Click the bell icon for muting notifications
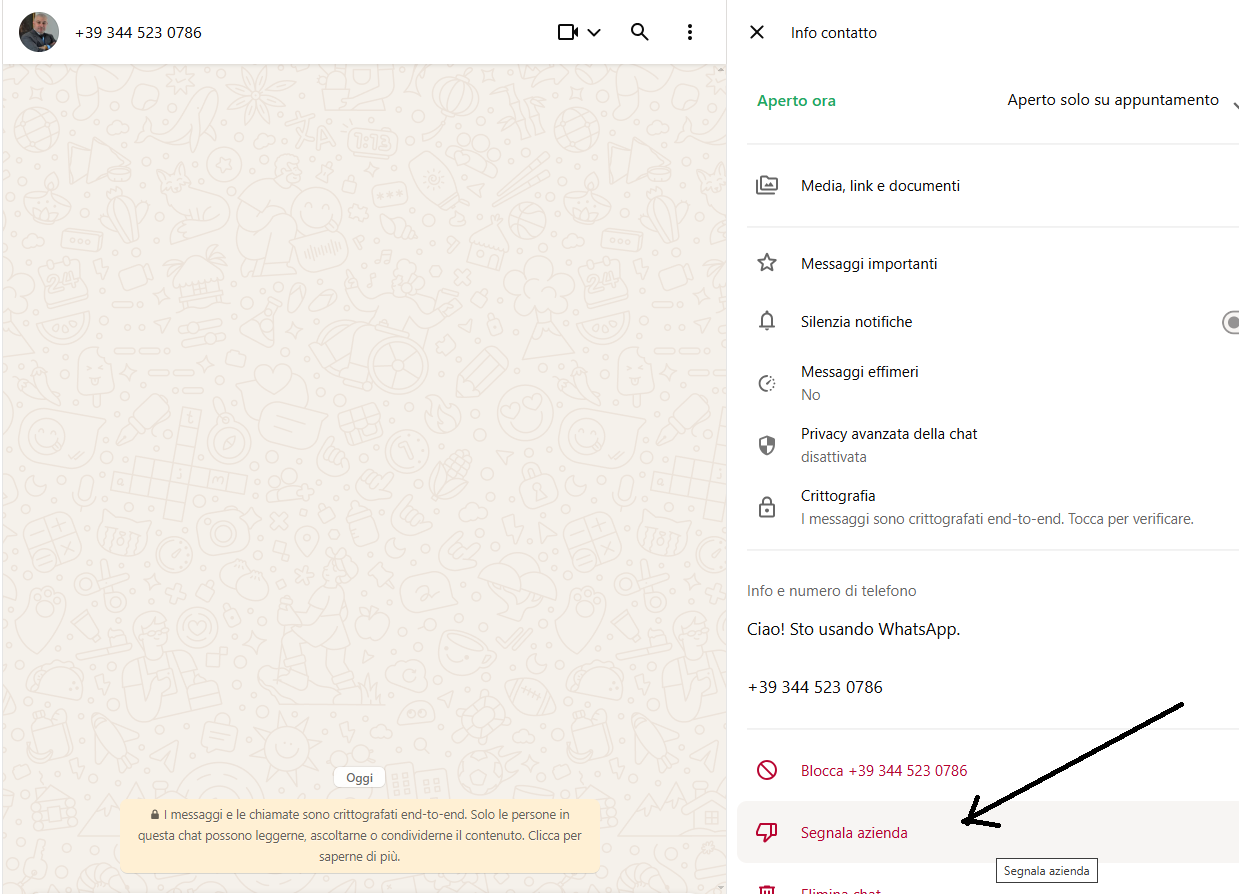Viewport: 1239px width, 894px height. [x=767, y=321]
